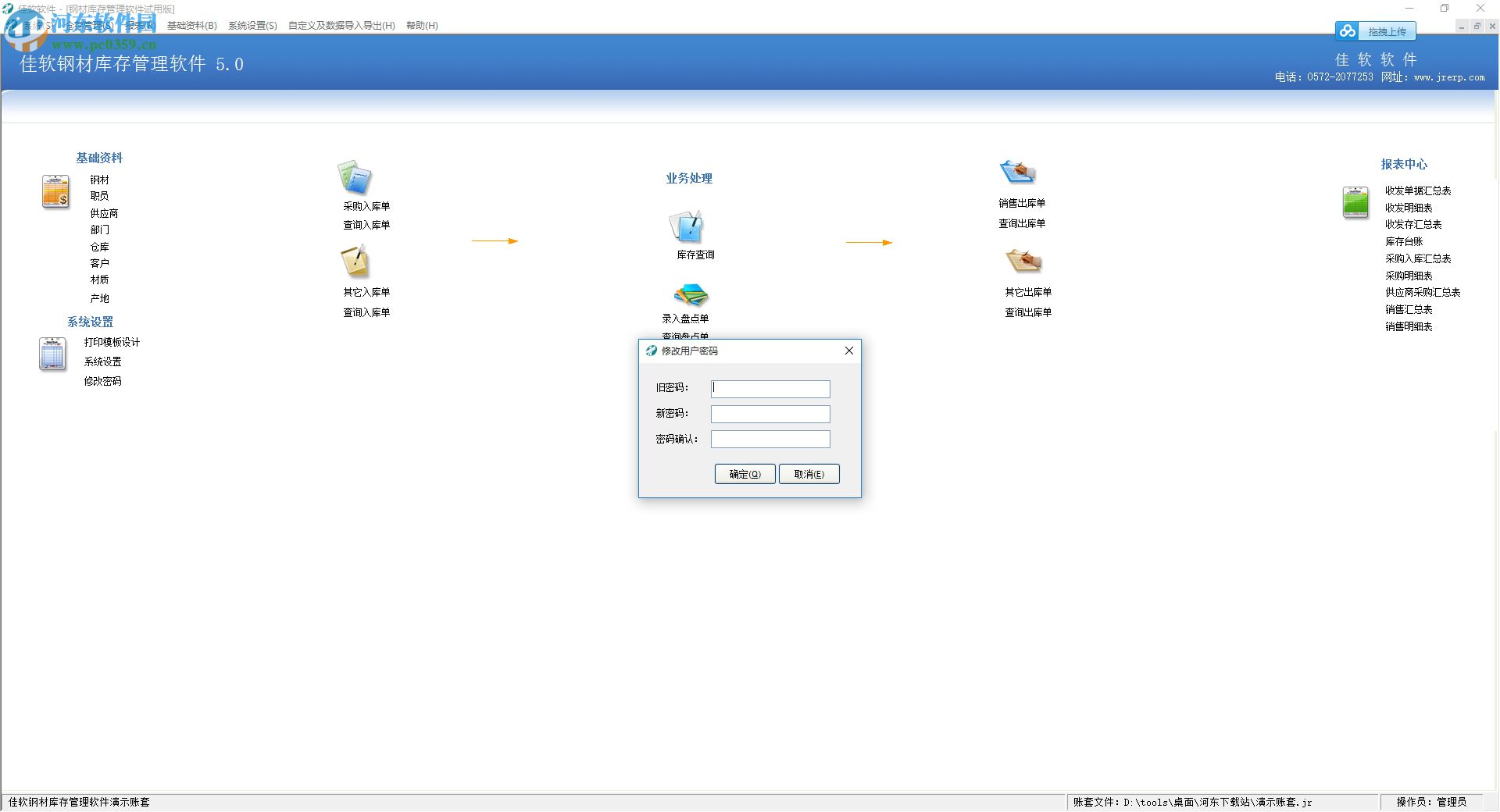Open the 系统设置(S) menu
This screenshot has height=812, width=1500.
click(x=252, y=26)
